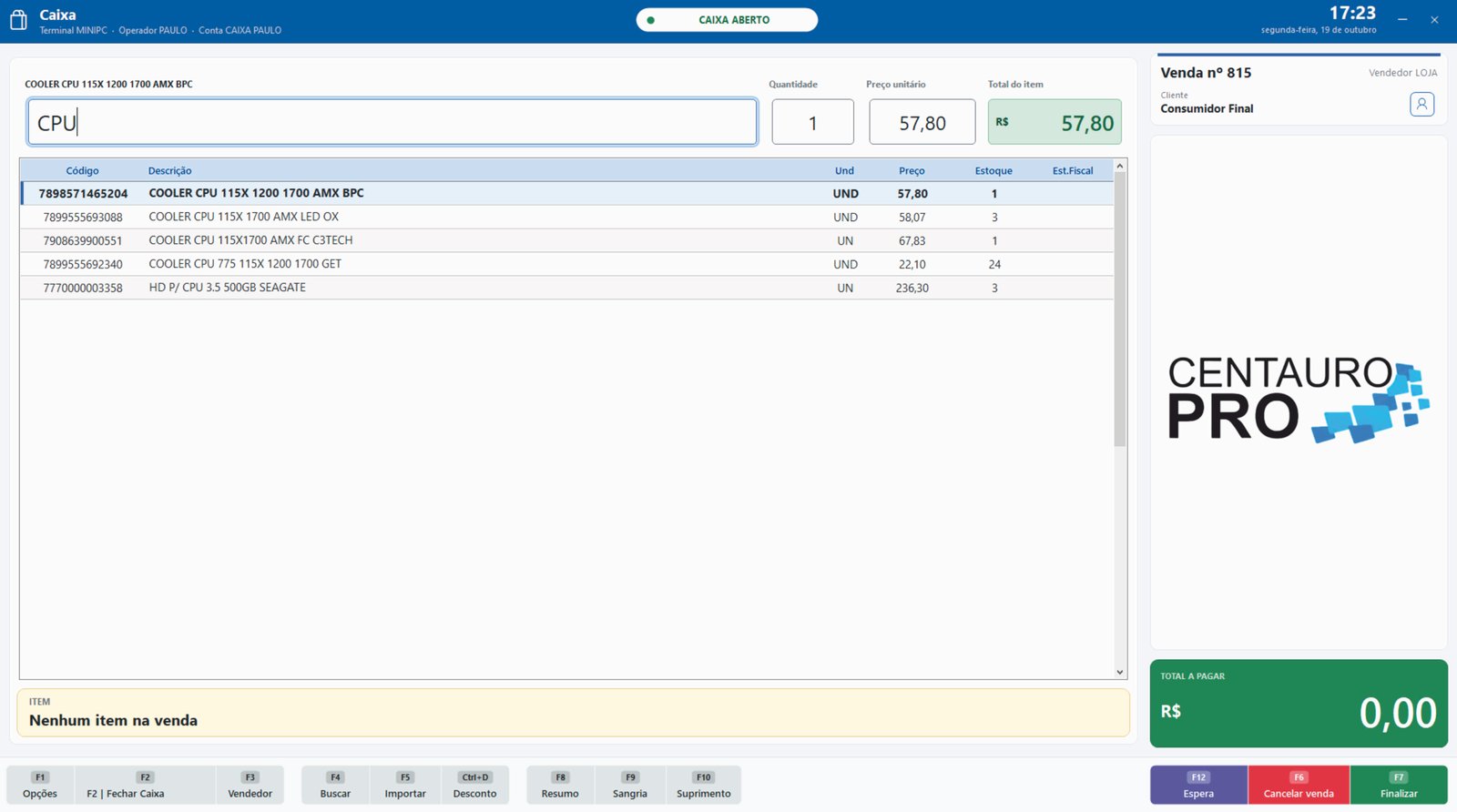Select row COOLER CPU 115X 1200 1700 AMX BPC
Viewport: 1457px width, 812px height.
coord(566,193)
